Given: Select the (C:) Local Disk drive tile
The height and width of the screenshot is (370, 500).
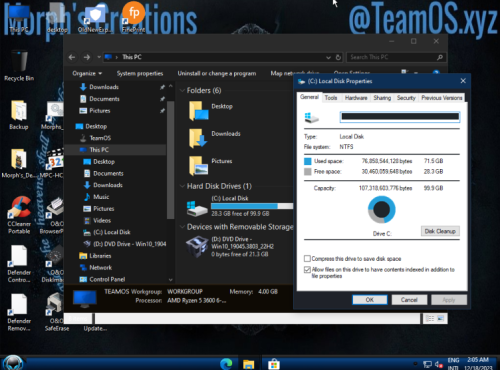Looking at the screenshot, I should [240, 206].
